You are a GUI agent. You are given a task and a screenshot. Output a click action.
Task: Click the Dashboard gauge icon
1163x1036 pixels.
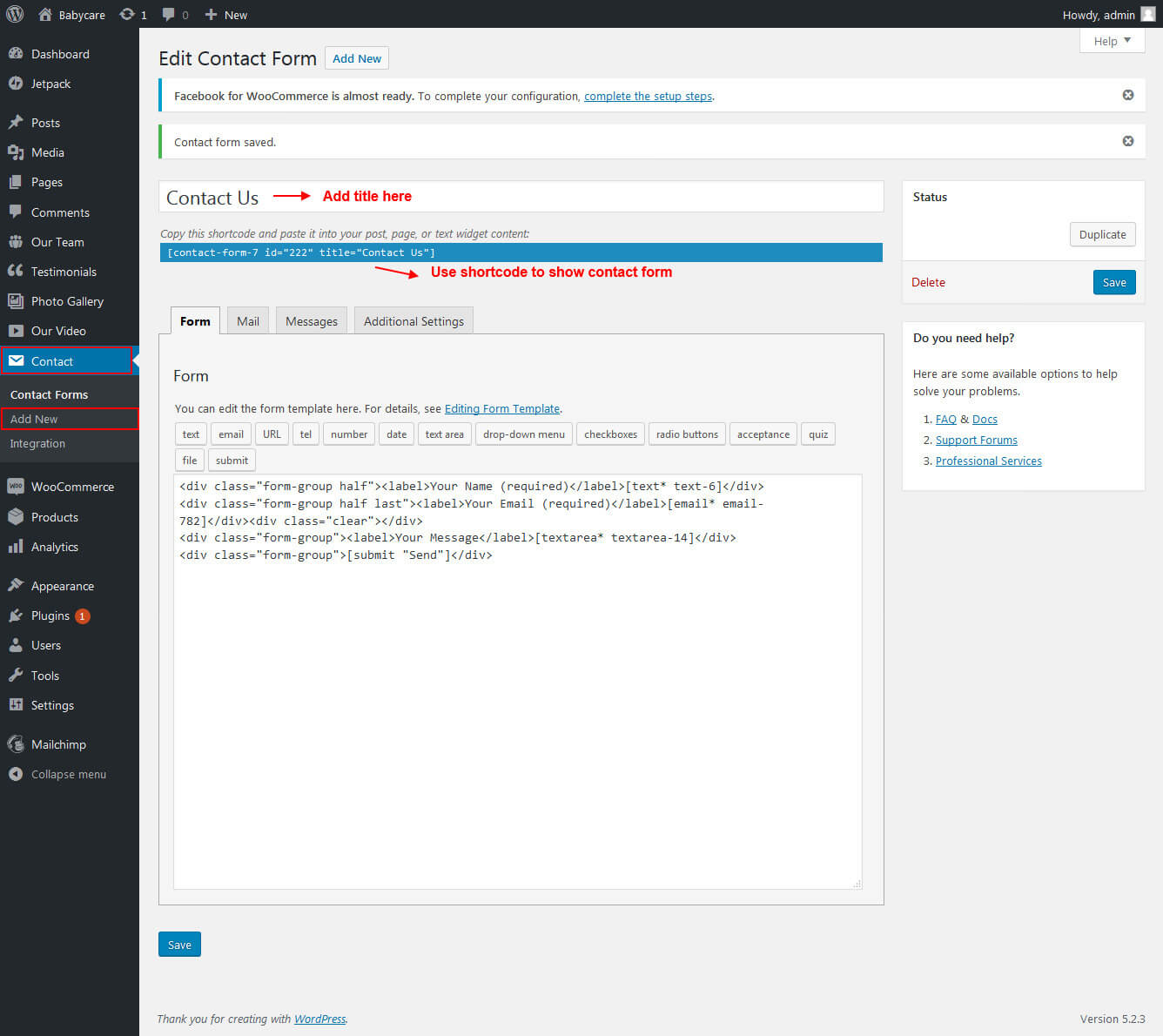16,53
